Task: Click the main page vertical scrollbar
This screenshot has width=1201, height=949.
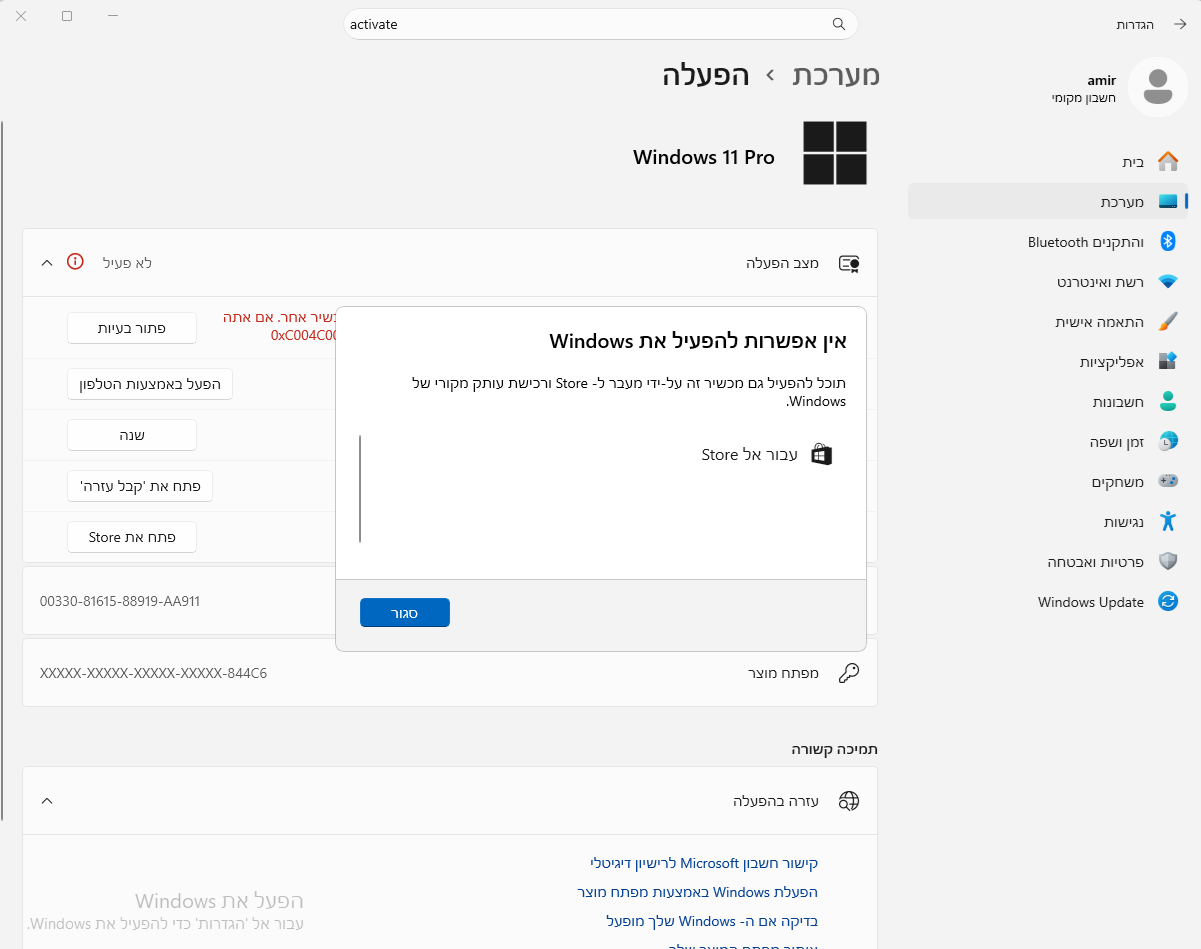Action: [3, 470]
